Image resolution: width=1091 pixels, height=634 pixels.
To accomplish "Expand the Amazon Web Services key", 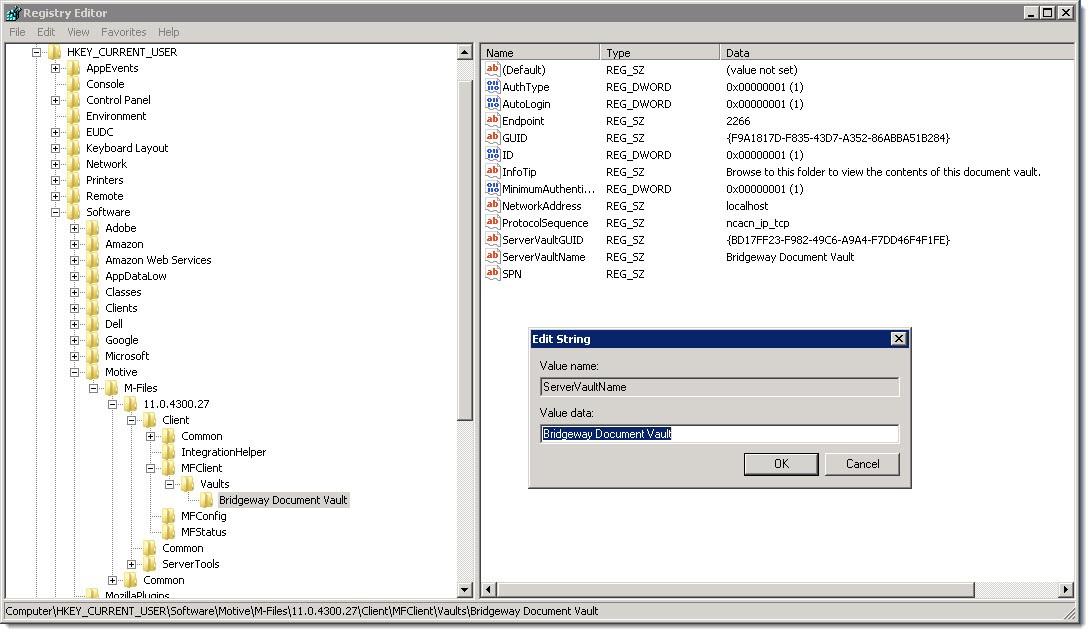I will (x=74, y=260).
